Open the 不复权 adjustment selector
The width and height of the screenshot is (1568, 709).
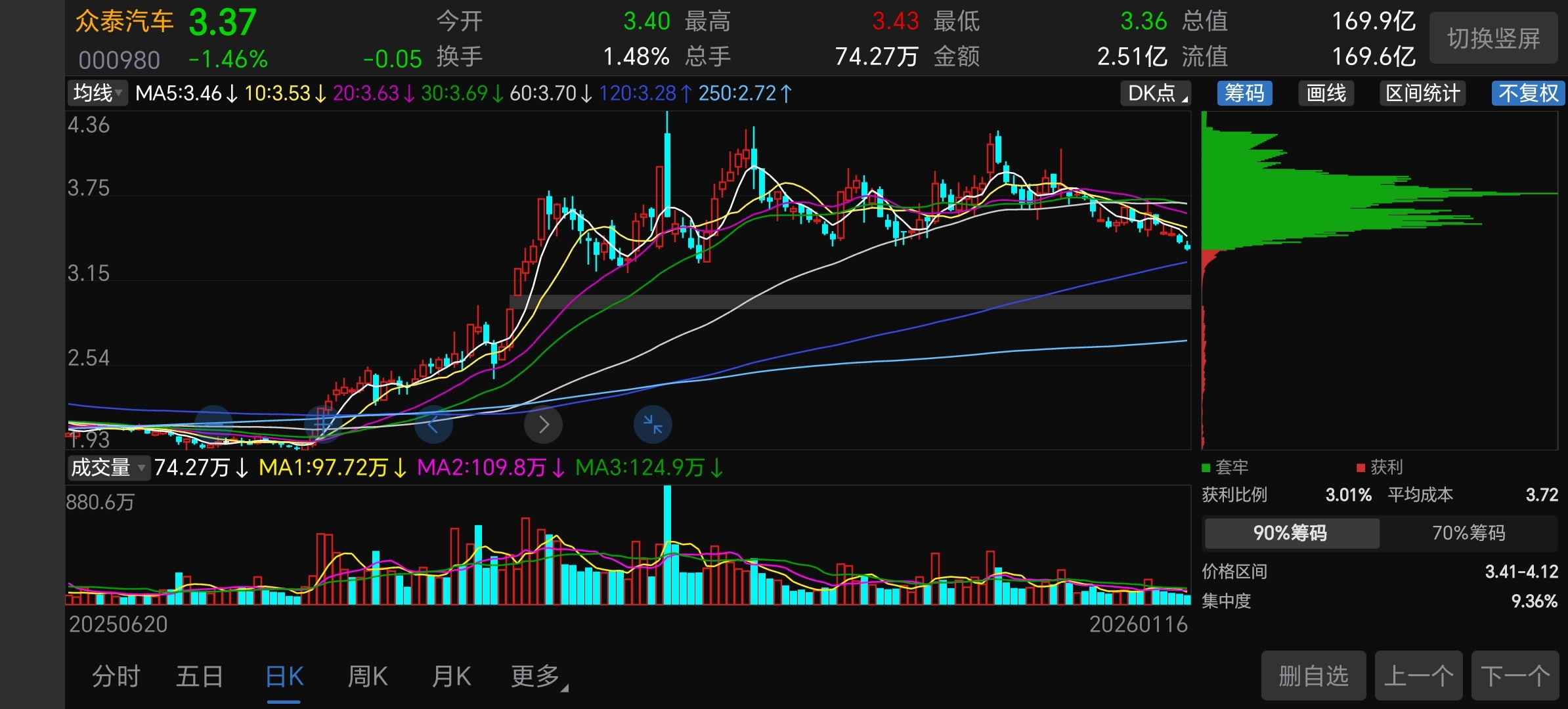(x=1527, y=93)
